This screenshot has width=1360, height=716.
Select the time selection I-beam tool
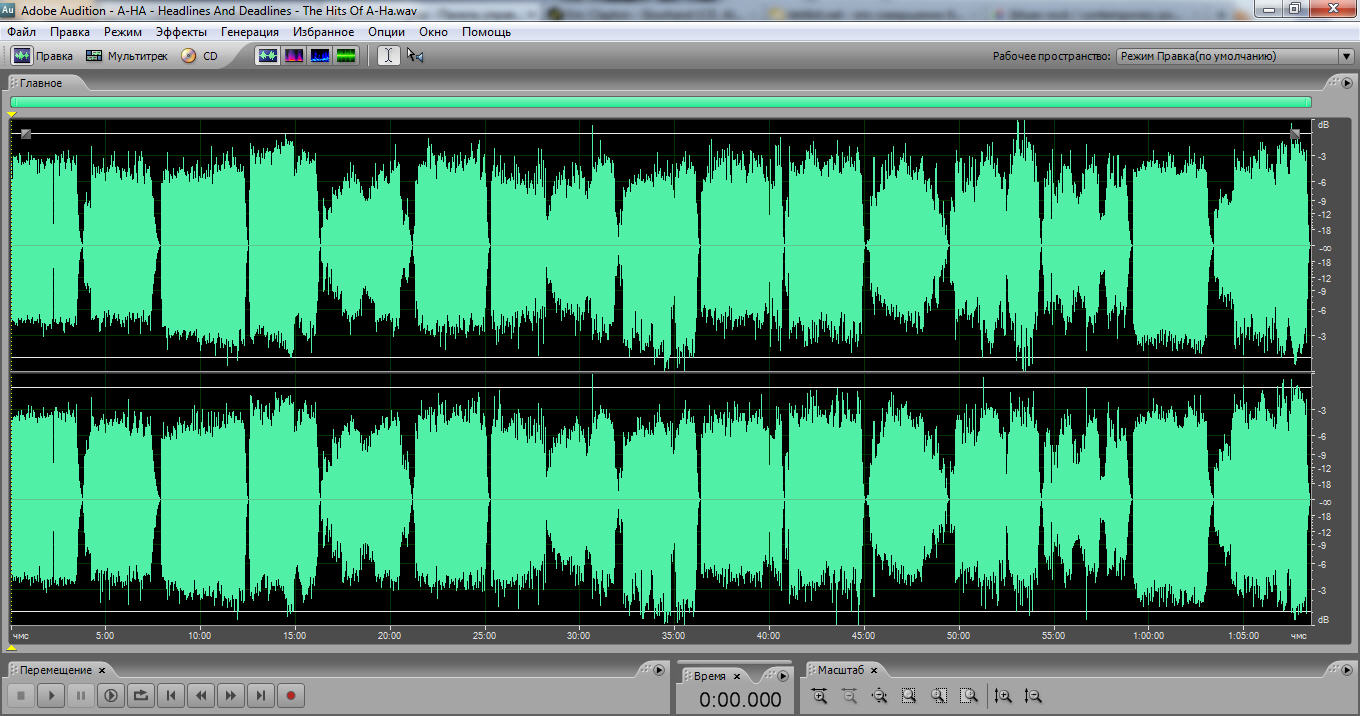pos(389,56)
